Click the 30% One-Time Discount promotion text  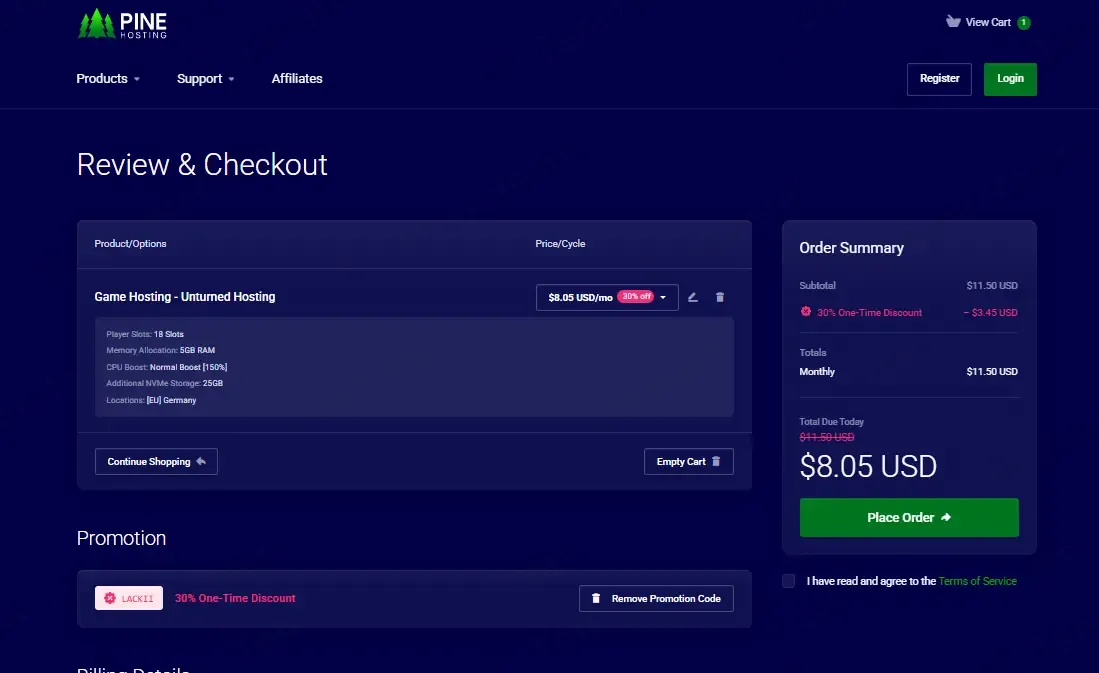coord(235,598)
